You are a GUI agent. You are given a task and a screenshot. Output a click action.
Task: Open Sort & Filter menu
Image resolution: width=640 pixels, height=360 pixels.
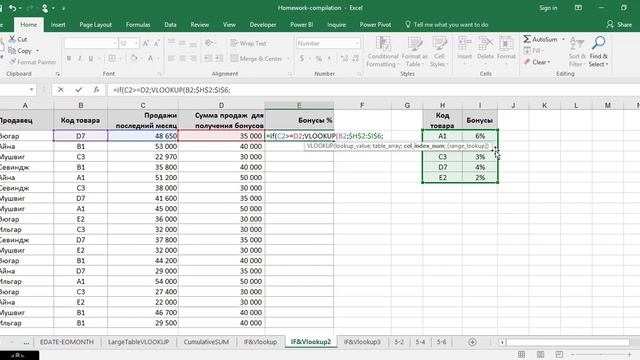[x=577, y=52]
